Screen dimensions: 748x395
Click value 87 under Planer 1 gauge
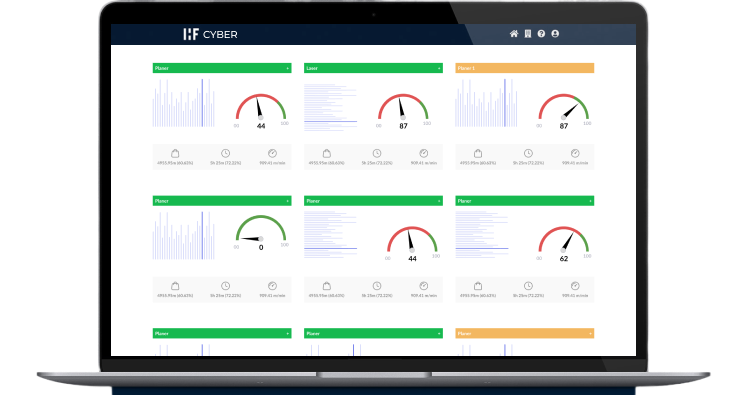(x=564, y=126)
